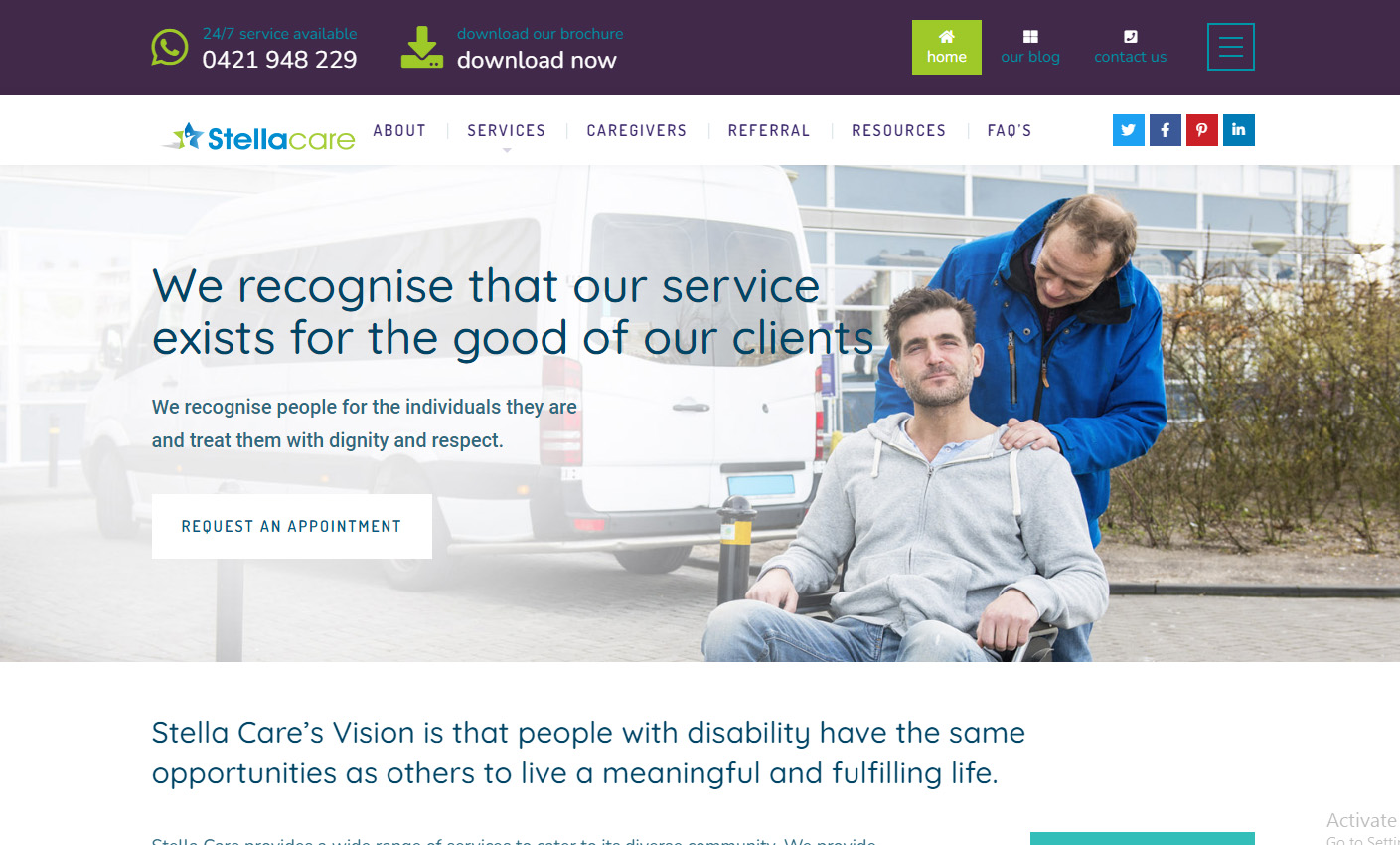Select the green home button
Viewport: 1400px width, 845px height.
point(947,47)
